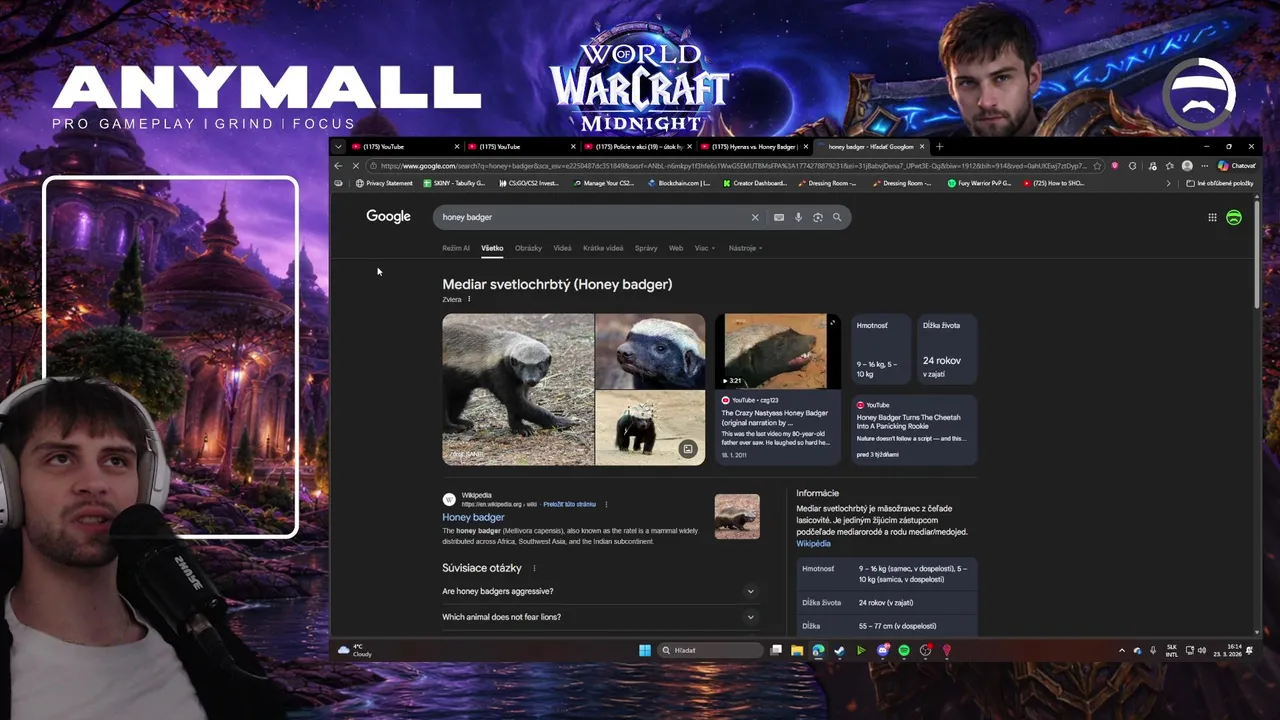Click the Windows taskbar Hľadať search box
1280x720 pixels.
(x=711, y=650)
